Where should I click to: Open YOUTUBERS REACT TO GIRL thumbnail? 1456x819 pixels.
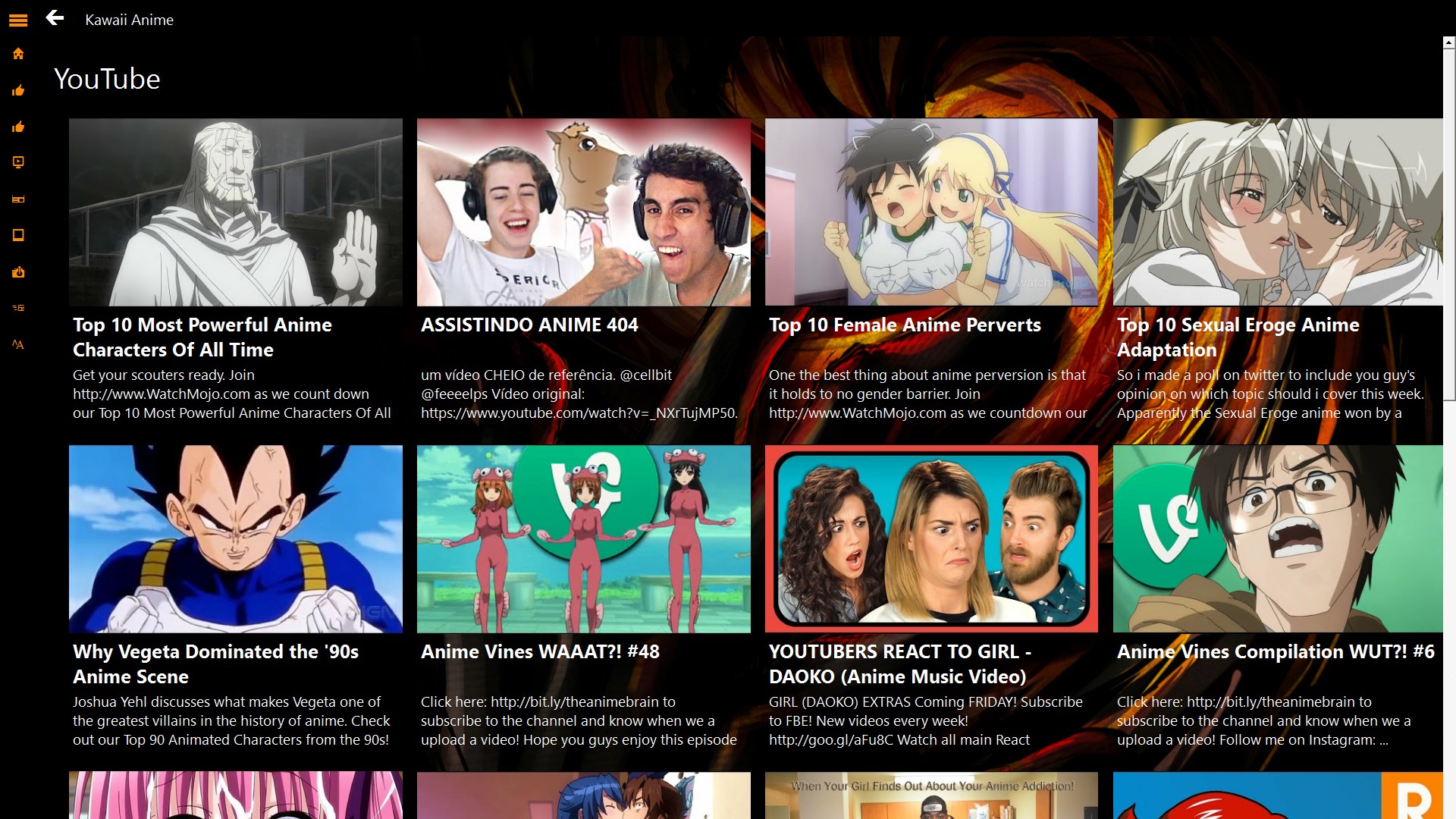(931, 538)
